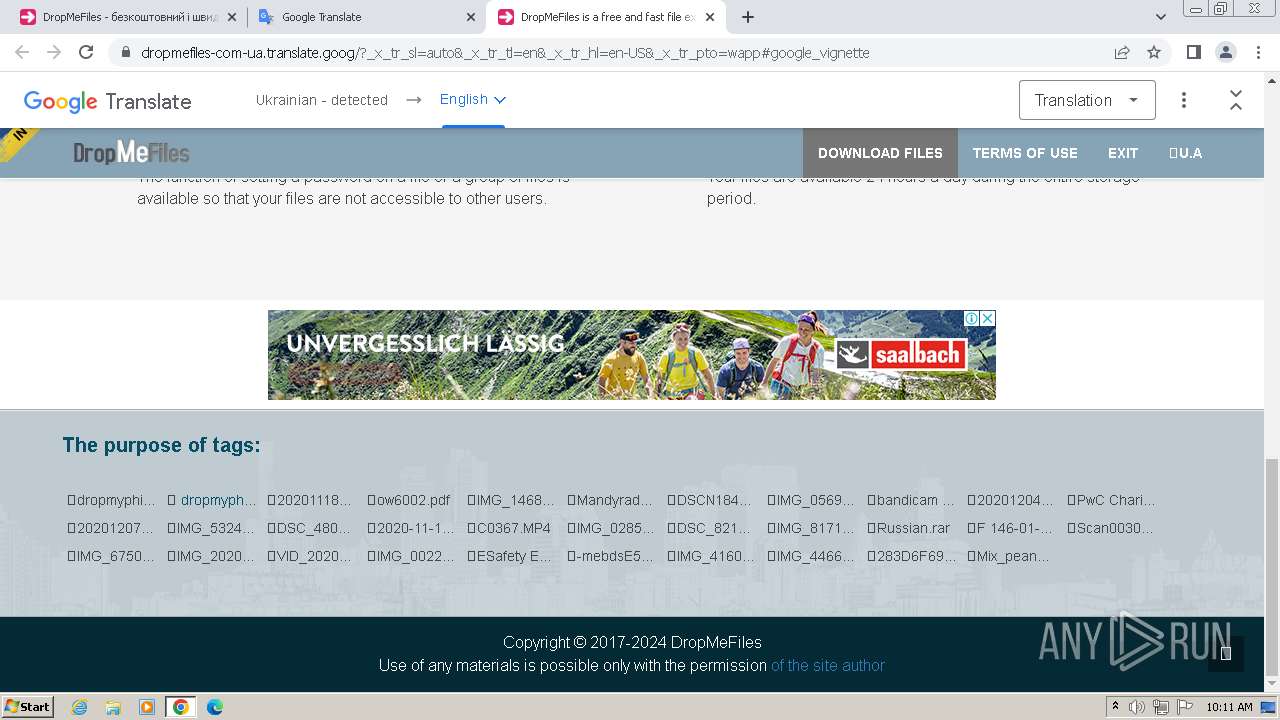Open a new browser tab
This screenshot has width=1280, height=720.
[748, 17]
